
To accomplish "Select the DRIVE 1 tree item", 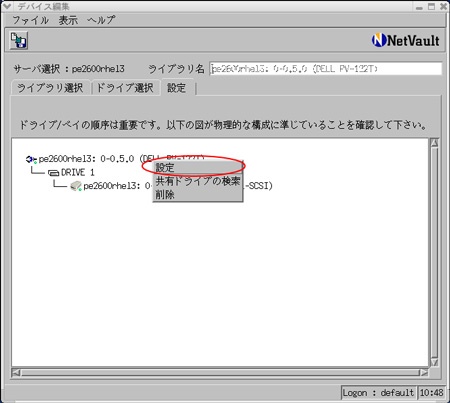I will pos(78,173).
